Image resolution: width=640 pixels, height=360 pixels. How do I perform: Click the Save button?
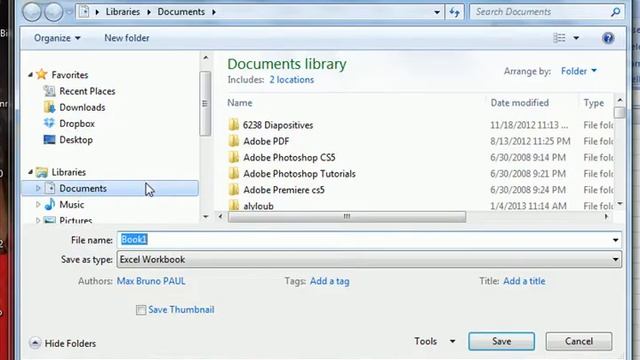[501, 341]
